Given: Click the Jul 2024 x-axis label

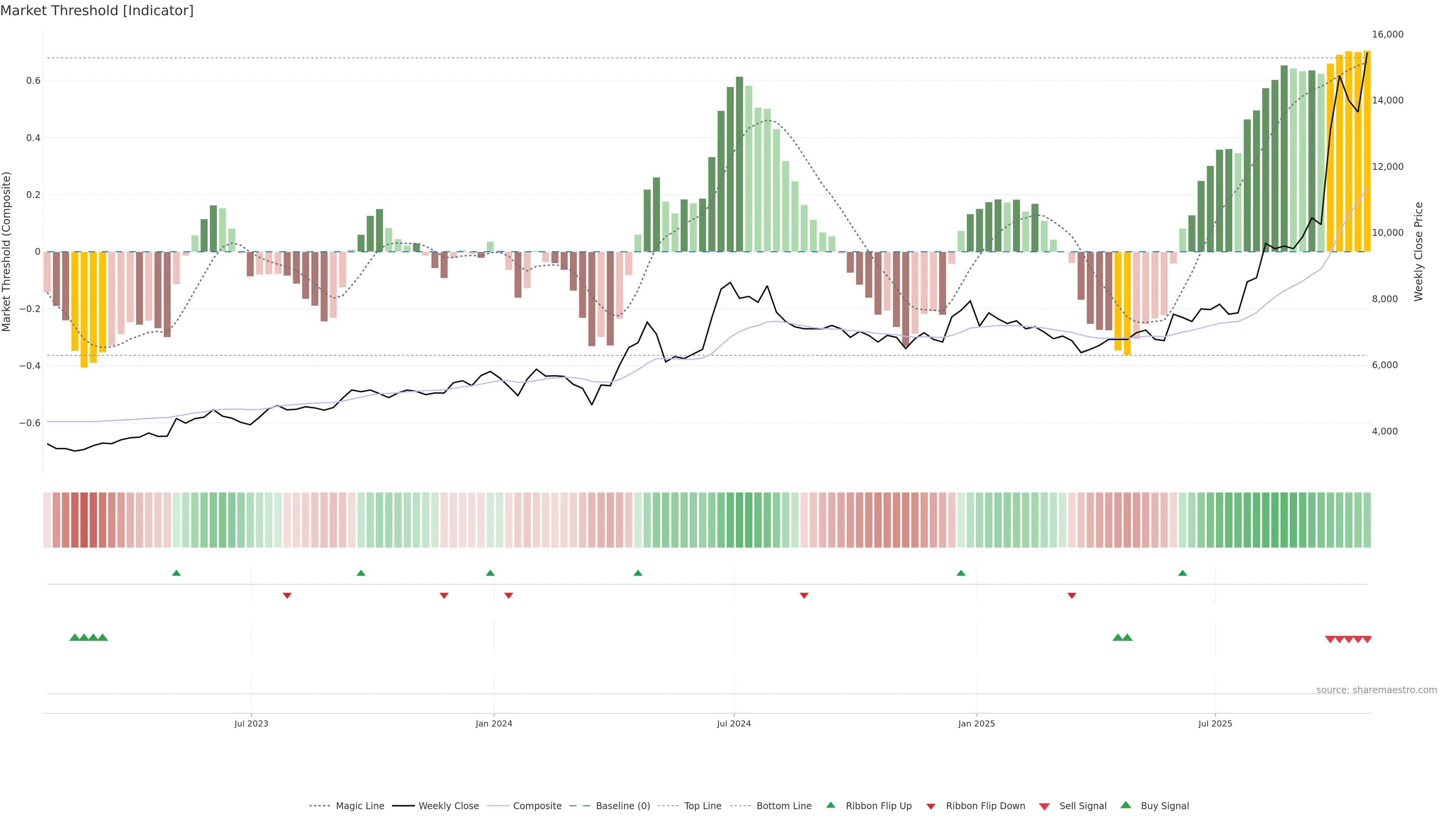Looking at the screenshot, I should click(x=734, y=723).
